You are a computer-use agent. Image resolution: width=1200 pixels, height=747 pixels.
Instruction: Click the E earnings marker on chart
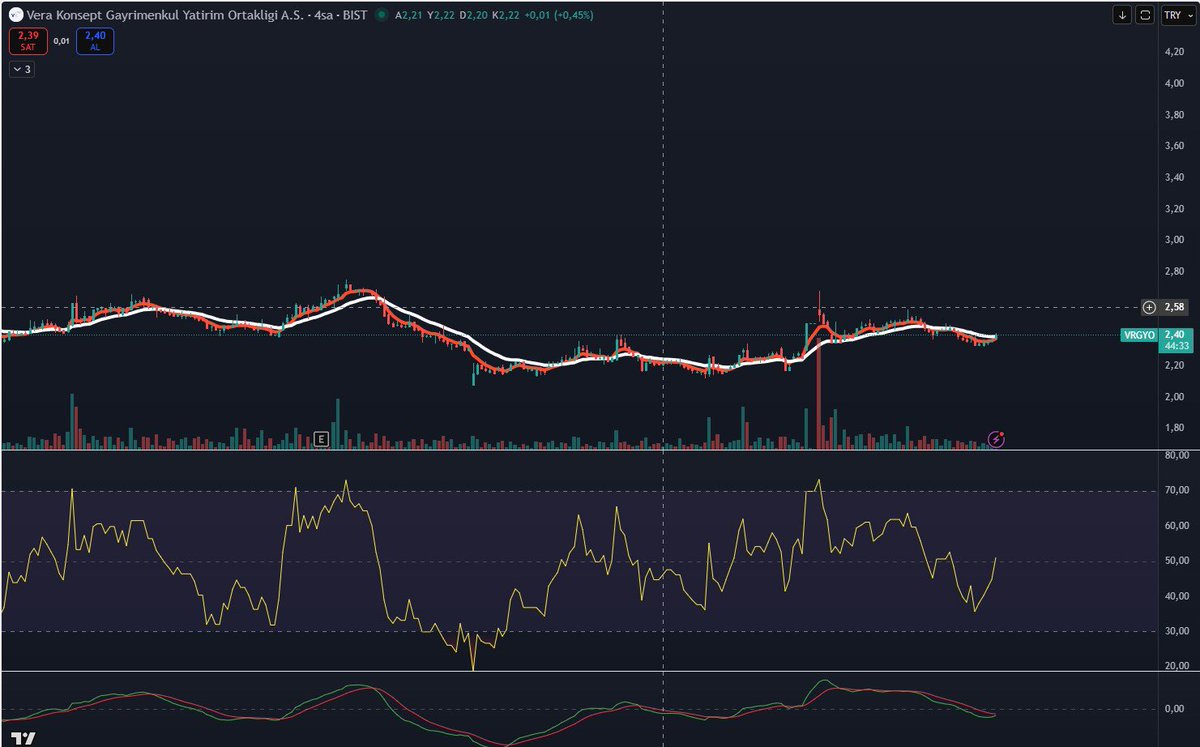[321, 438]
